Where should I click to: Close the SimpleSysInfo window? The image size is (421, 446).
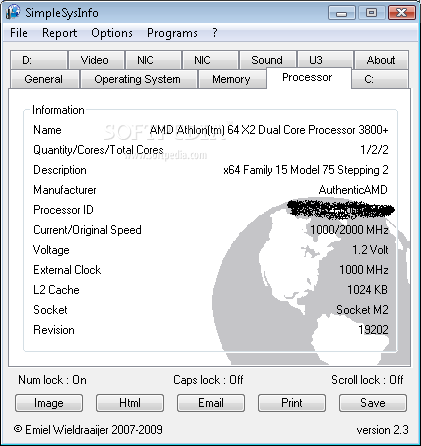402,13
